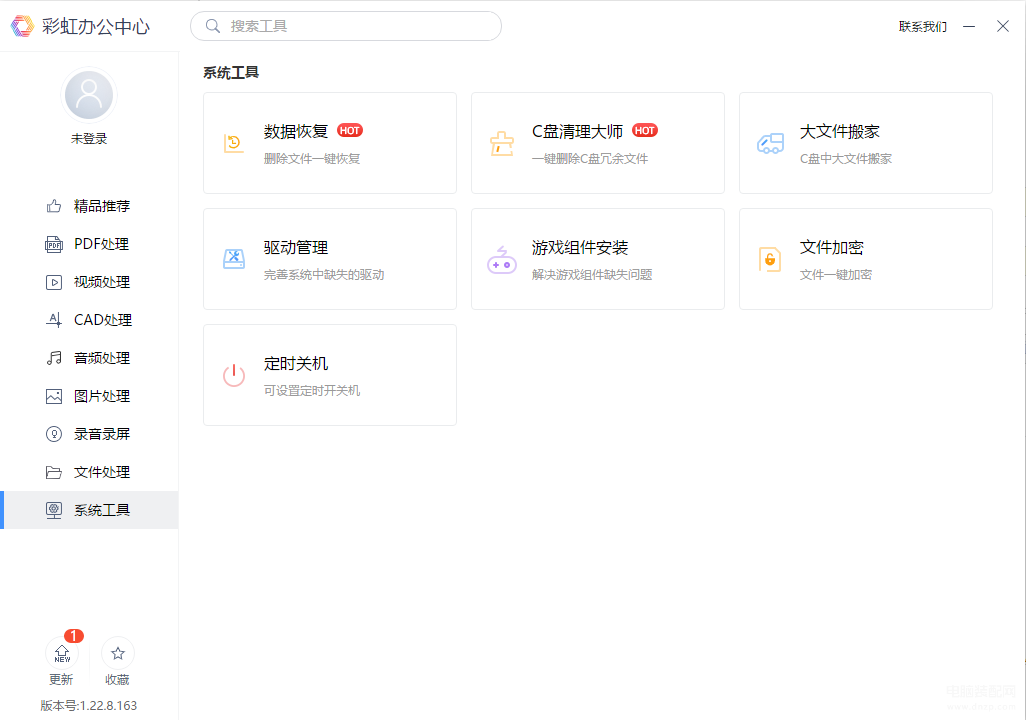Image resolution: width=1026 pixels, height=720 pixels.
Task: Click description 解决游戏组件缺失问题
Action: point(592,274)
